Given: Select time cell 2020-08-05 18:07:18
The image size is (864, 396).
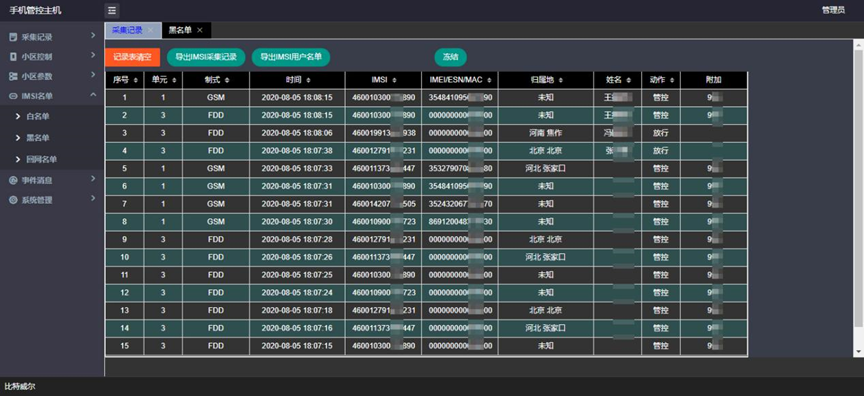Looking at the screenshot, I should point(297,311).
